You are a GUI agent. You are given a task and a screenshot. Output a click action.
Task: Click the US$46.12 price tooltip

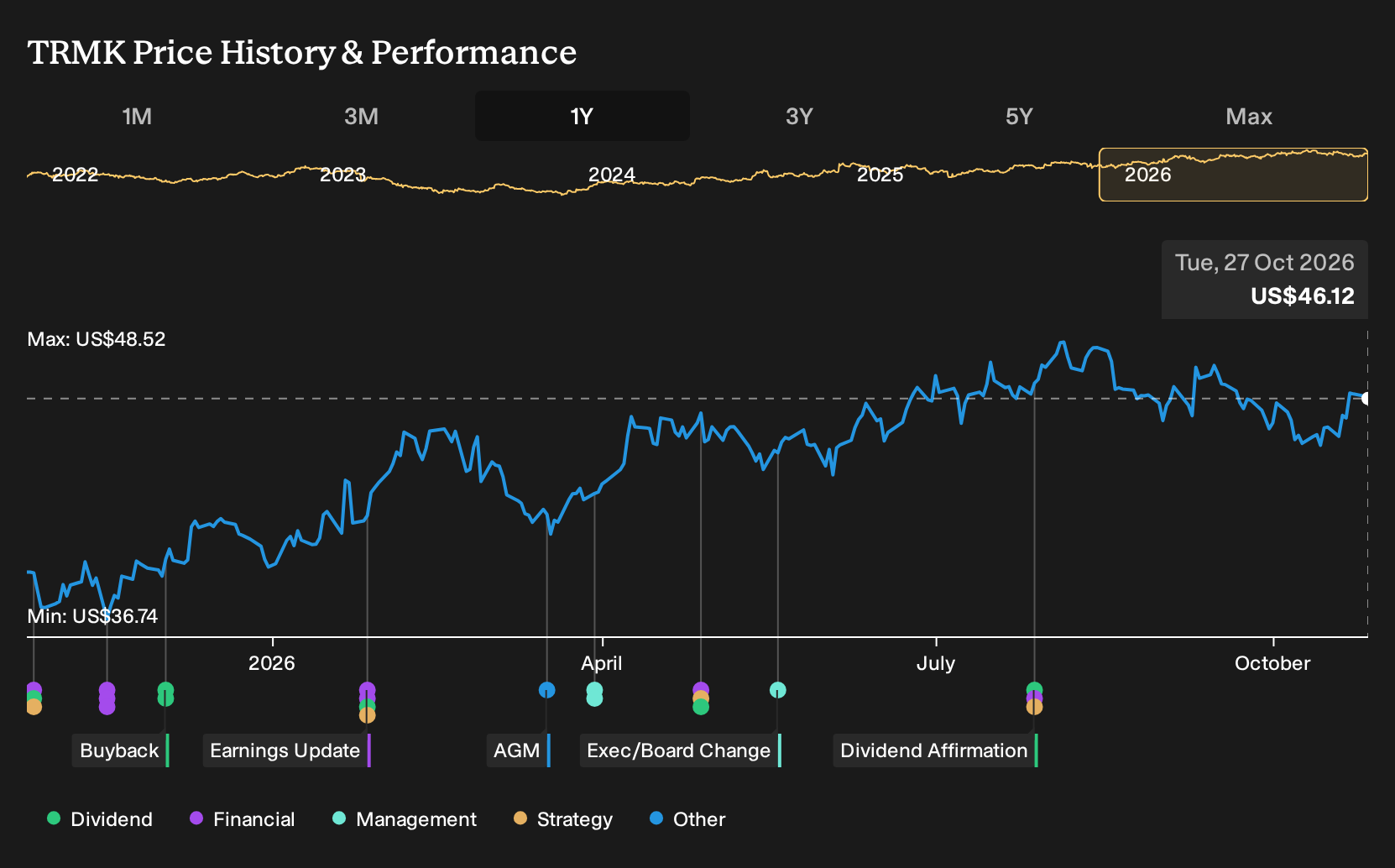(1265, 280)
